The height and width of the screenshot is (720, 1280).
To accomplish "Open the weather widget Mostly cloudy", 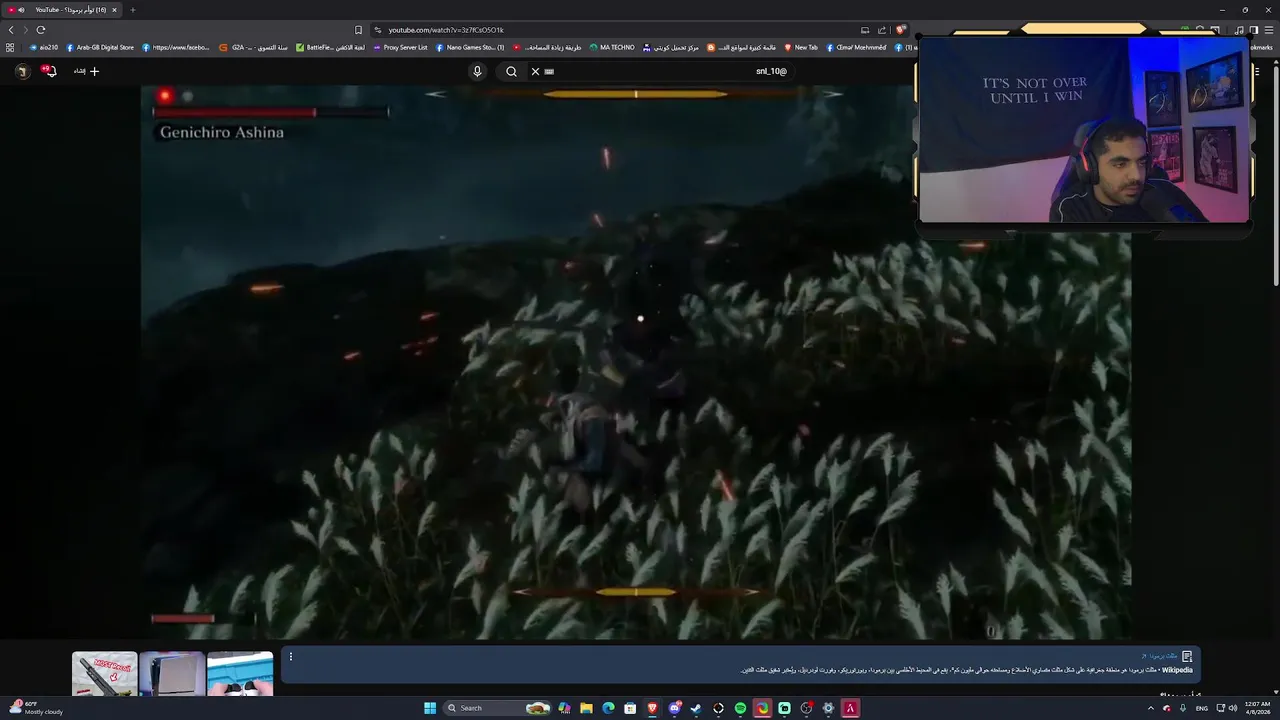I will (x=36, y=708).
